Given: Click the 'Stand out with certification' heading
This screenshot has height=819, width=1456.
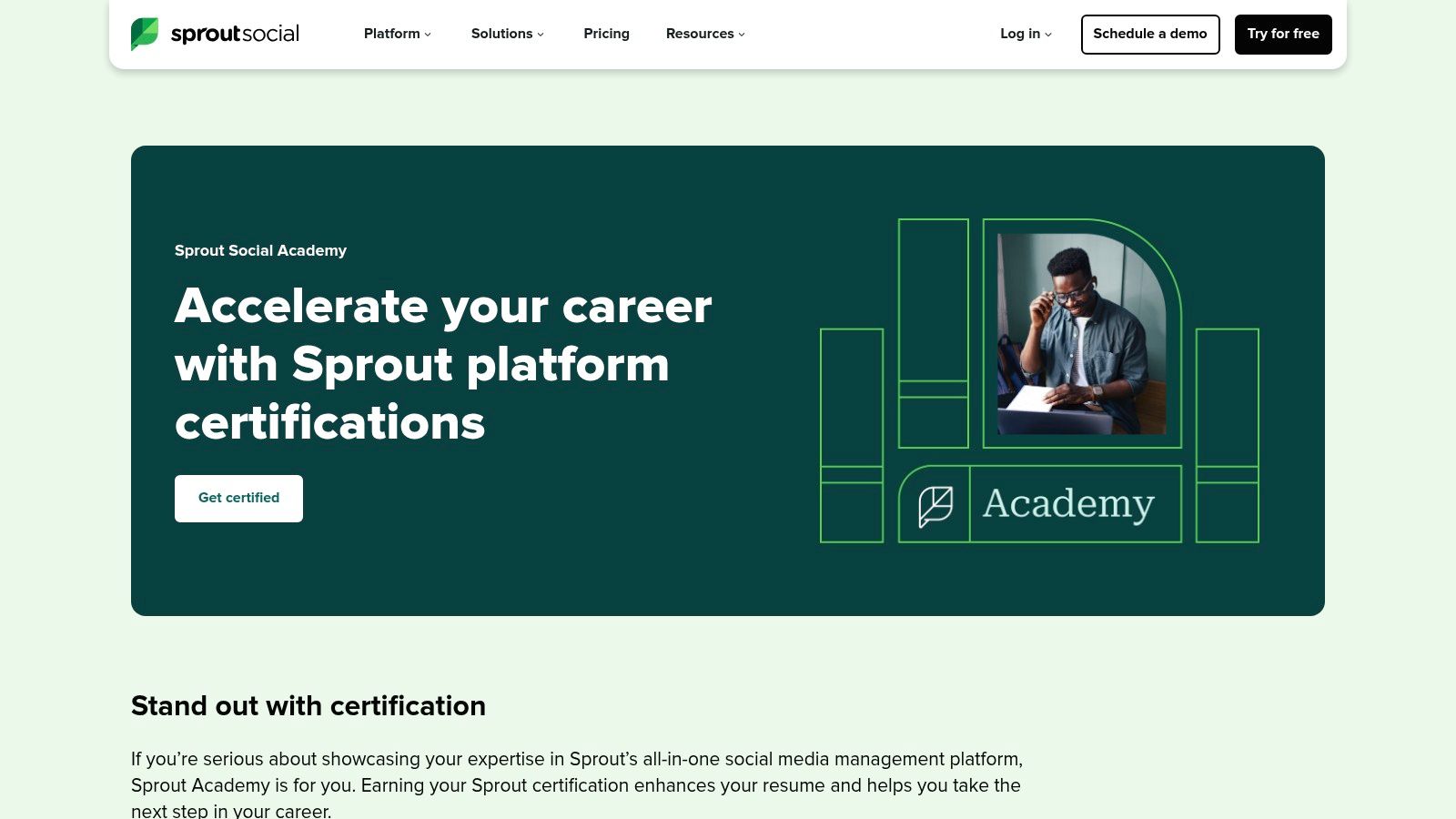Looking at the screenshot, I should 308,706.
